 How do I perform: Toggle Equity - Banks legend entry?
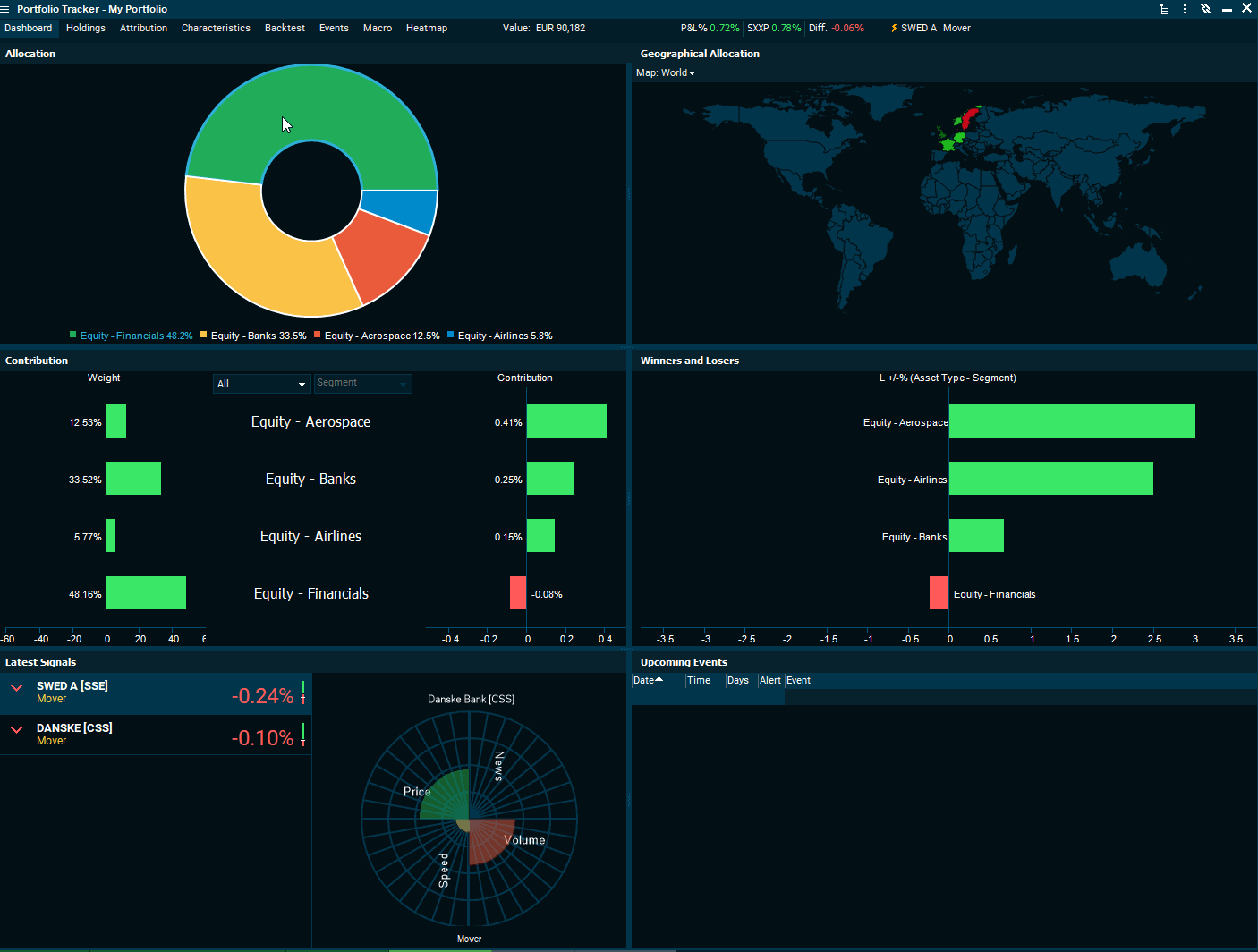(x=253, y=336)
